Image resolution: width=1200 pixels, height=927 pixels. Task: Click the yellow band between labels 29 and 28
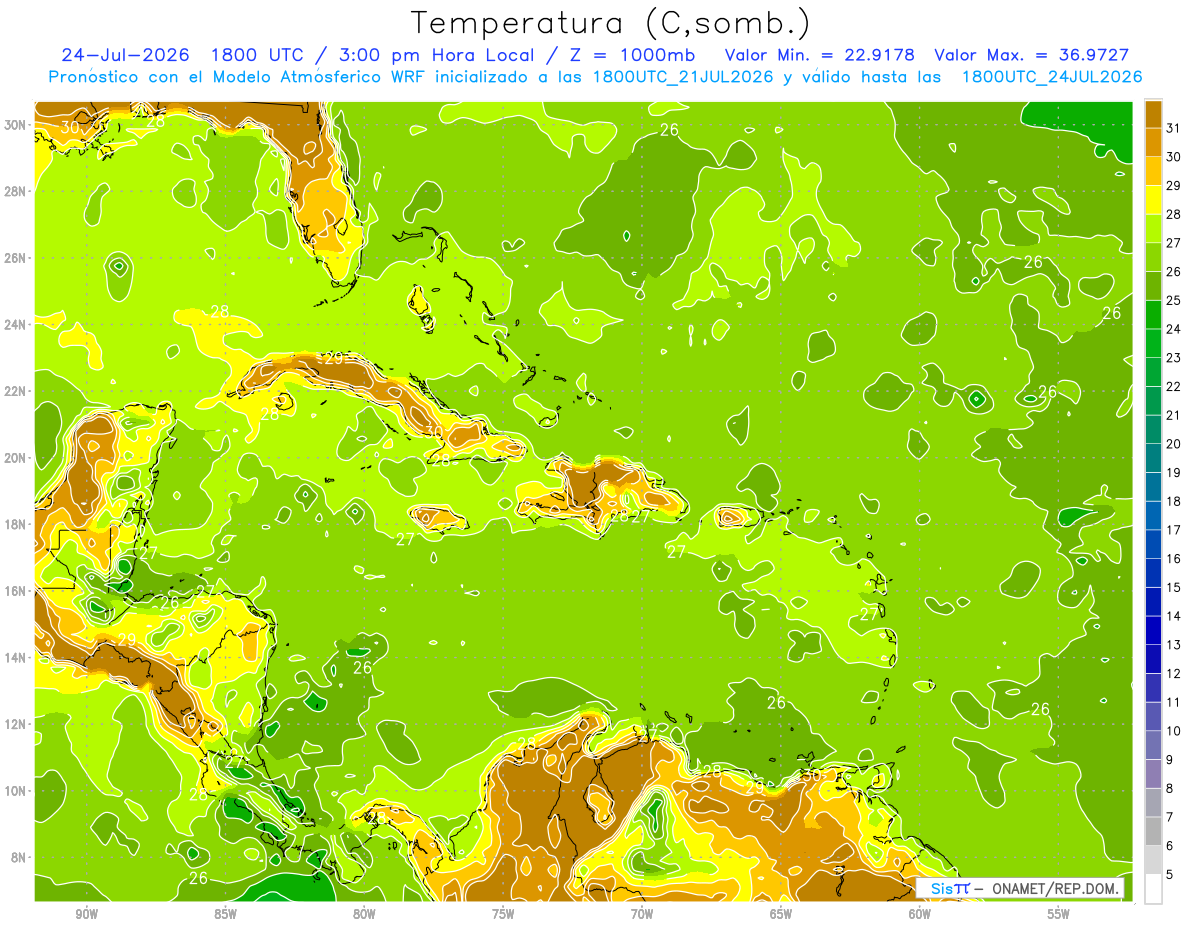click(x=1153, y=198)
